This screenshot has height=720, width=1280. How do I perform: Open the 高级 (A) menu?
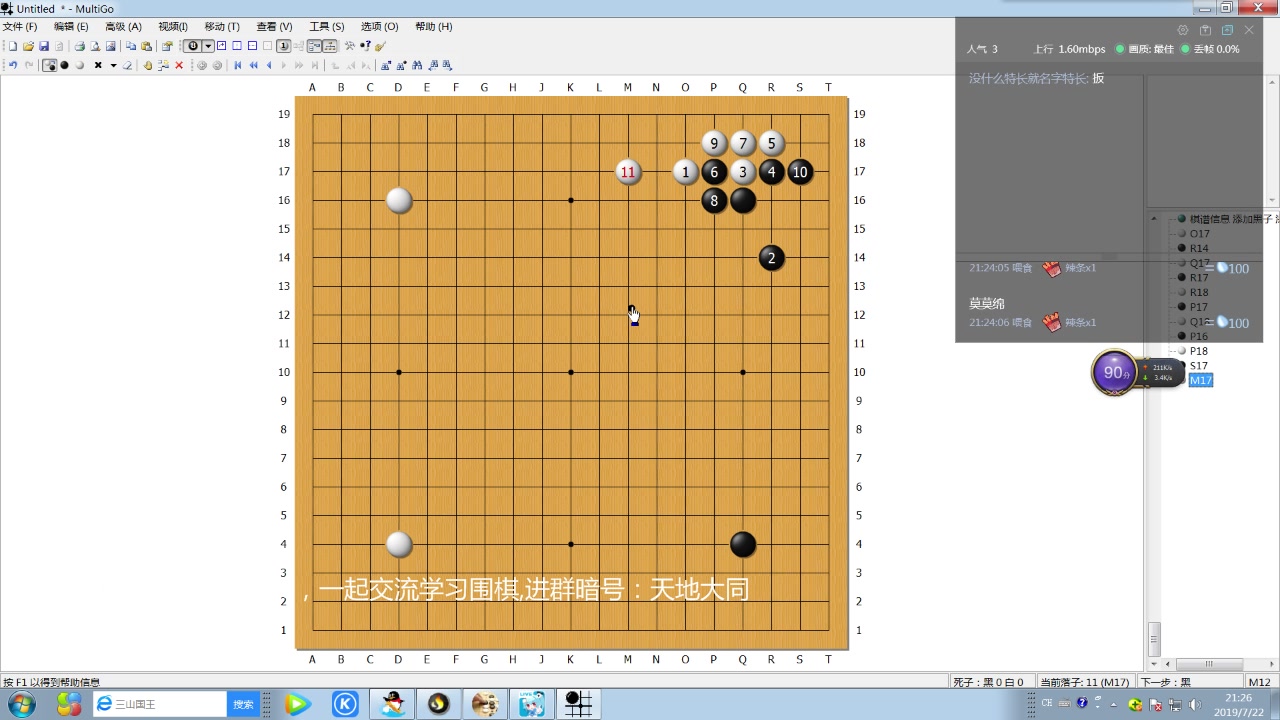123,26
